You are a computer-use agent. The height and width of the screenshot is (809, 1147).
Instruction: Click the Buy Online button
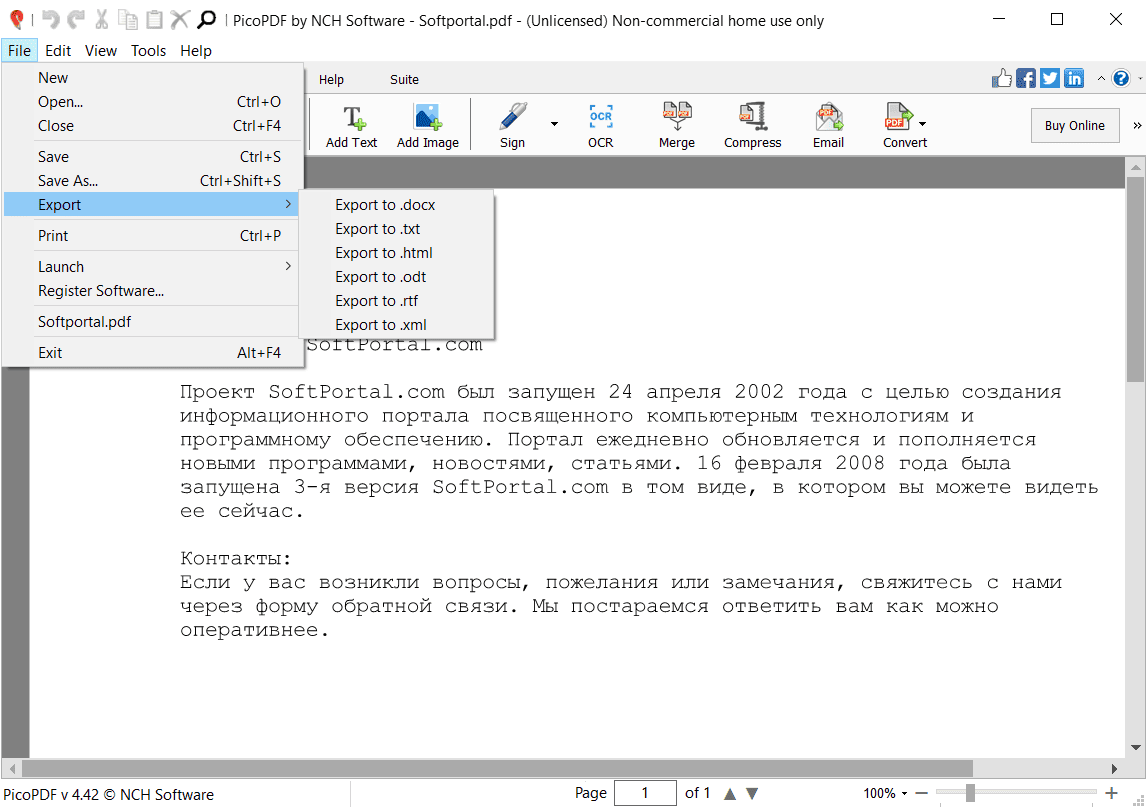coord(1075,125)
